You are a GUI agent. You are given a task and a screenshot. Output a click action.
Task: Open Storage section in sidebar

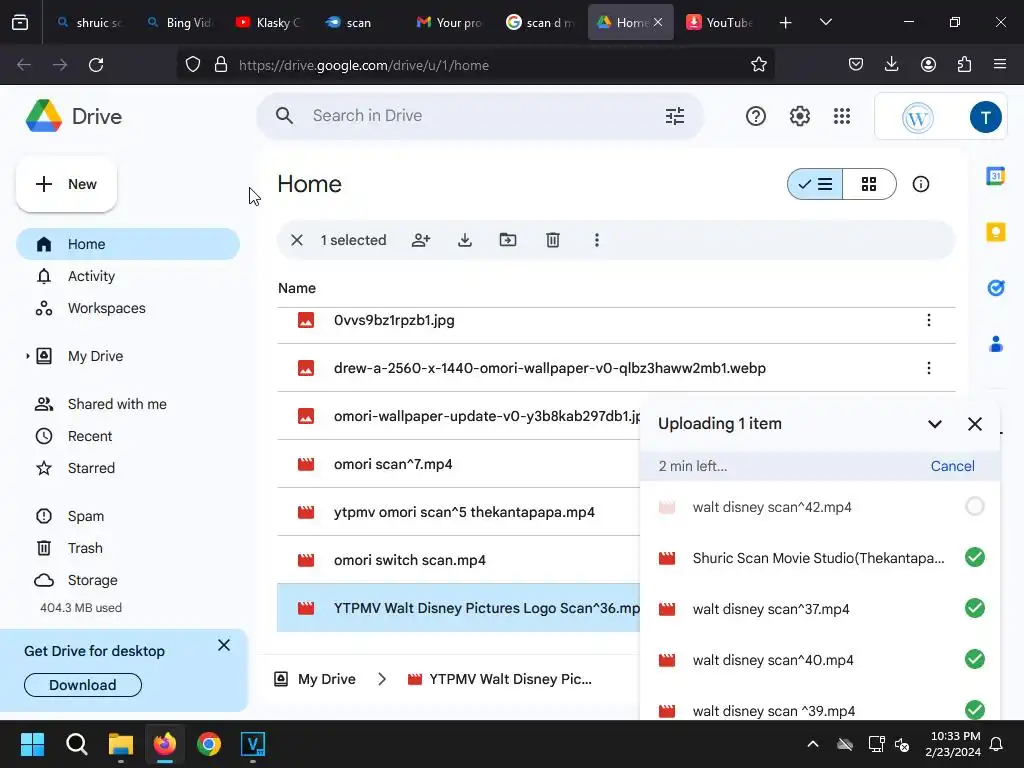coord(128,580)
